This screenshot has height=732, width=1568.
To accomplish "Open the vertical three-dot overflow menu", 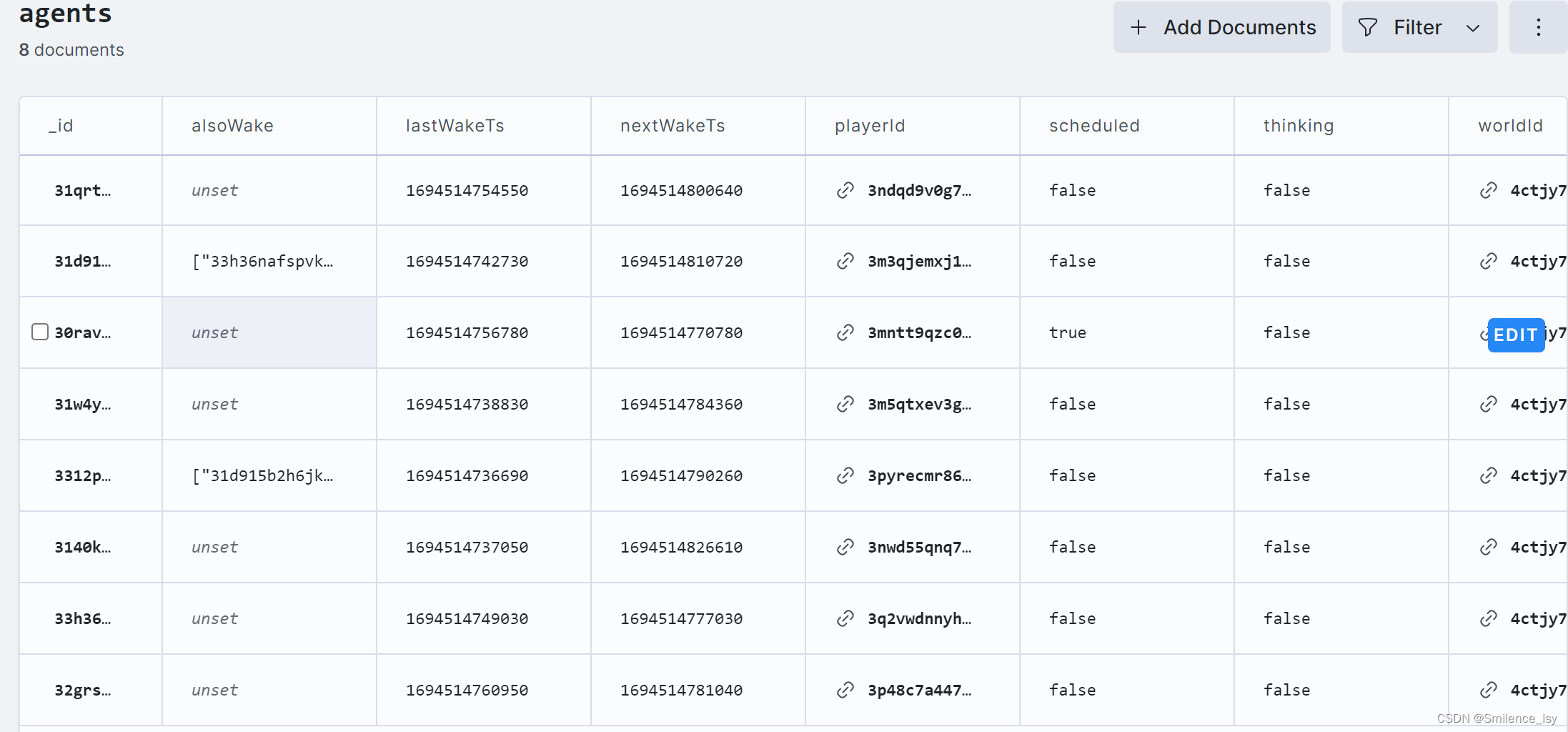I will pos(1538,27).
